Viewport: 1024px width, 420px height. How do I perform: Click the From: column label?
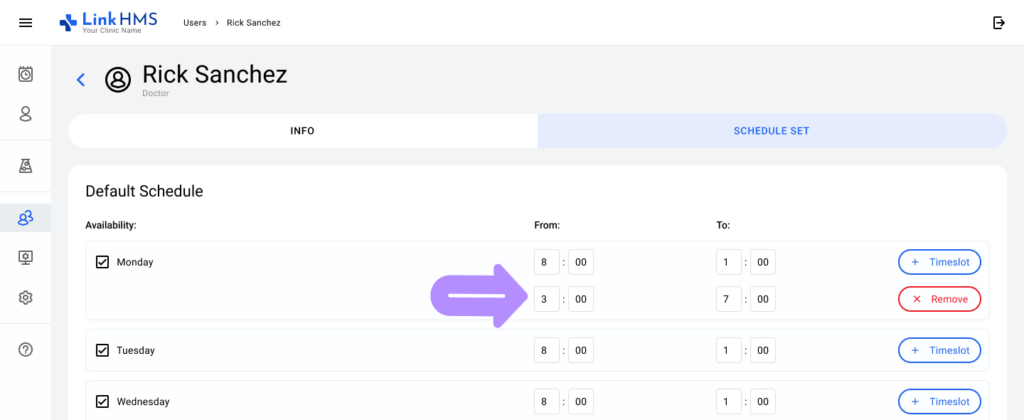pos(547,225)
